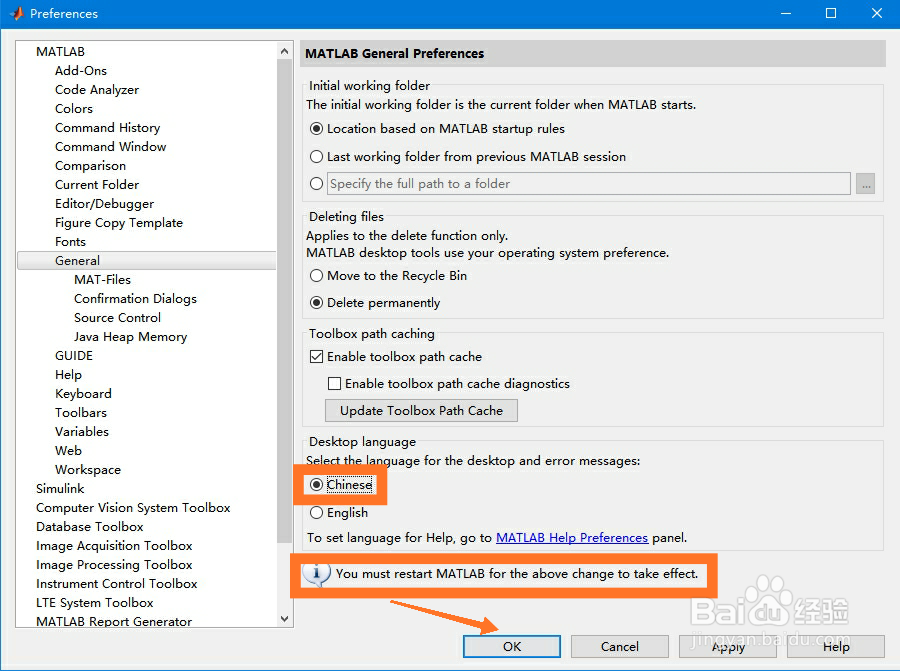Minimize the Preferences window
This screenshot has width=900, height=671.
click(x=786, y=13)
